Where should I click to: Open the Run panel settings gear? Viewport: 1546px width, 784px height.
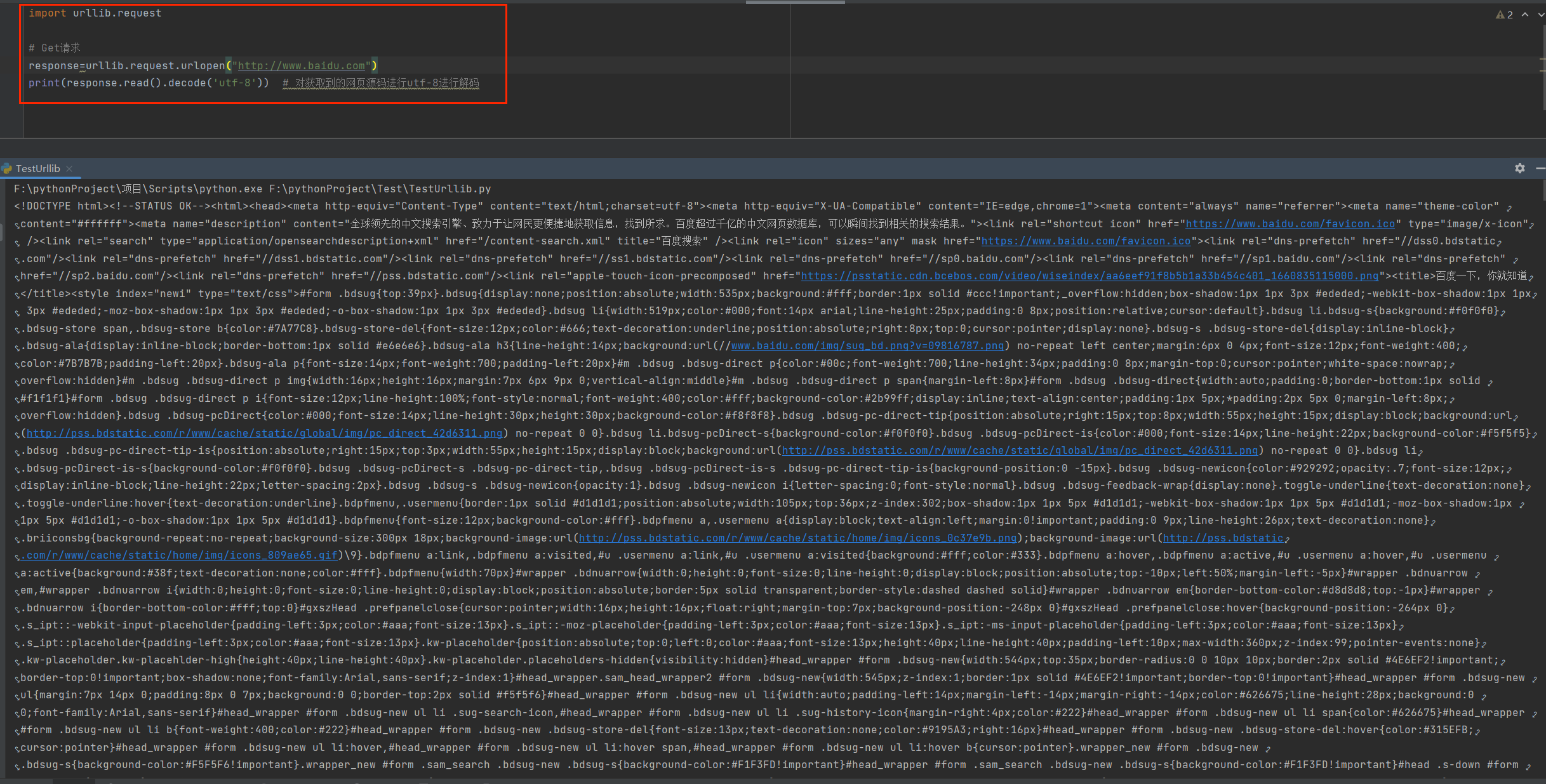(x=1519, y=168)
